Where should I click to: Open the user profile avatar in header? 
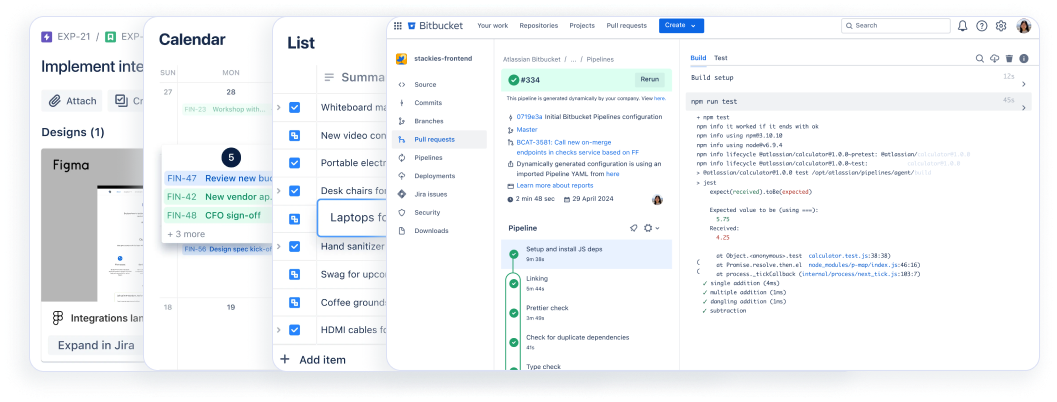pyautogui.click(x=1024, y=26)
